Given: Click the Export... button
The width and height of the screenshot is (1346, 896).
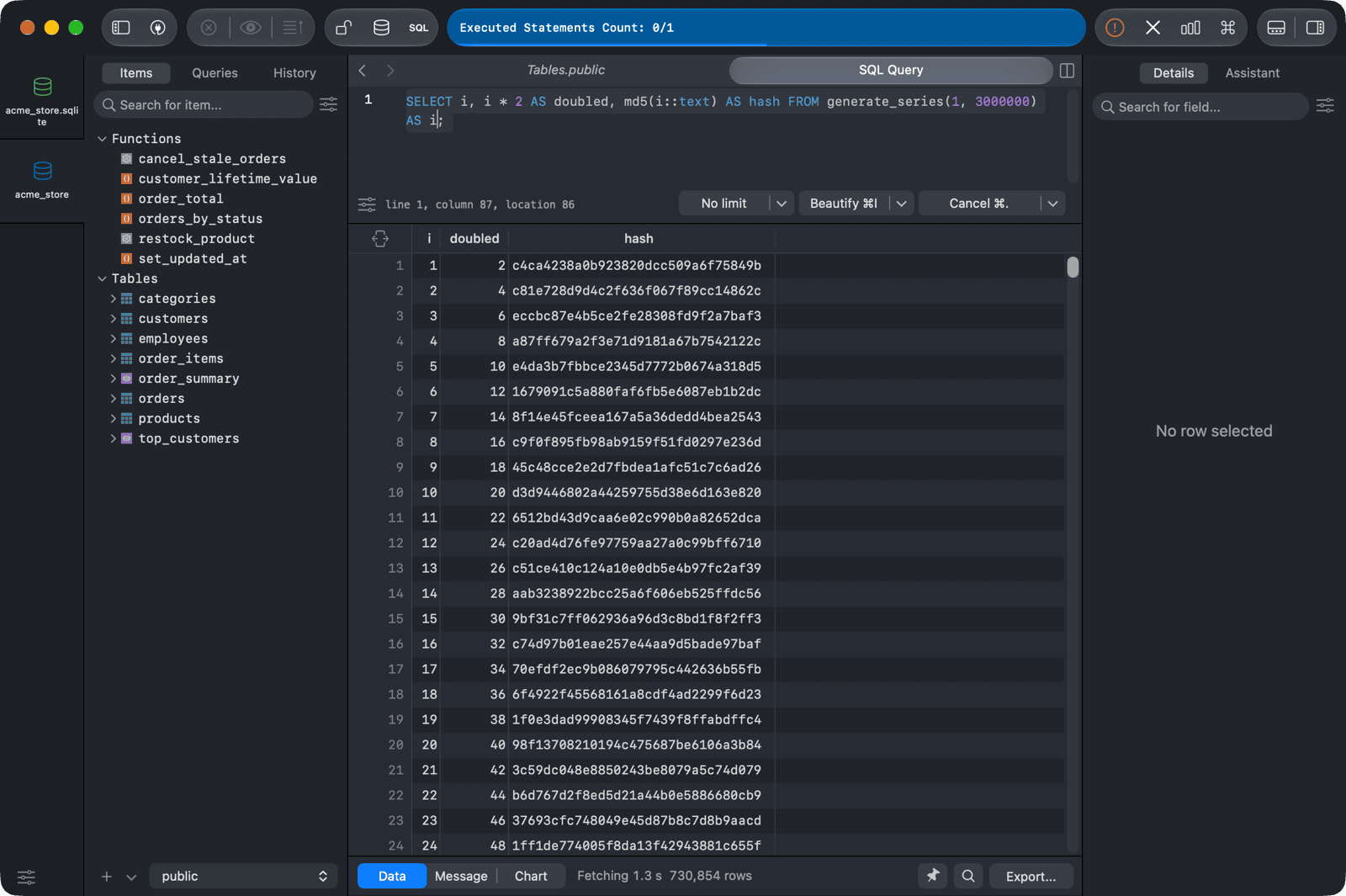Looking at the screenshot, I should (1031, 876).
